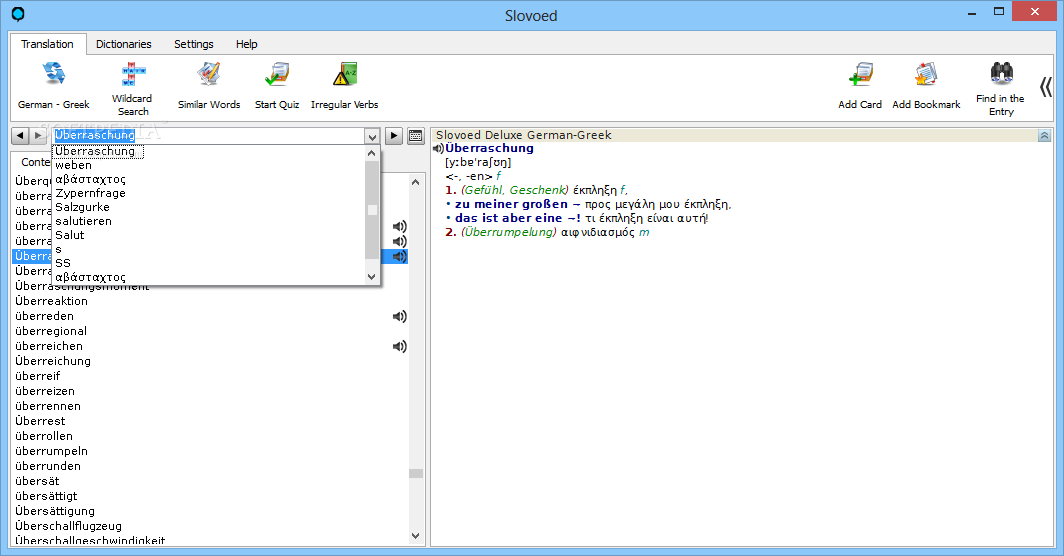Select salutieren from history dropdown

[x=209, y=221]
